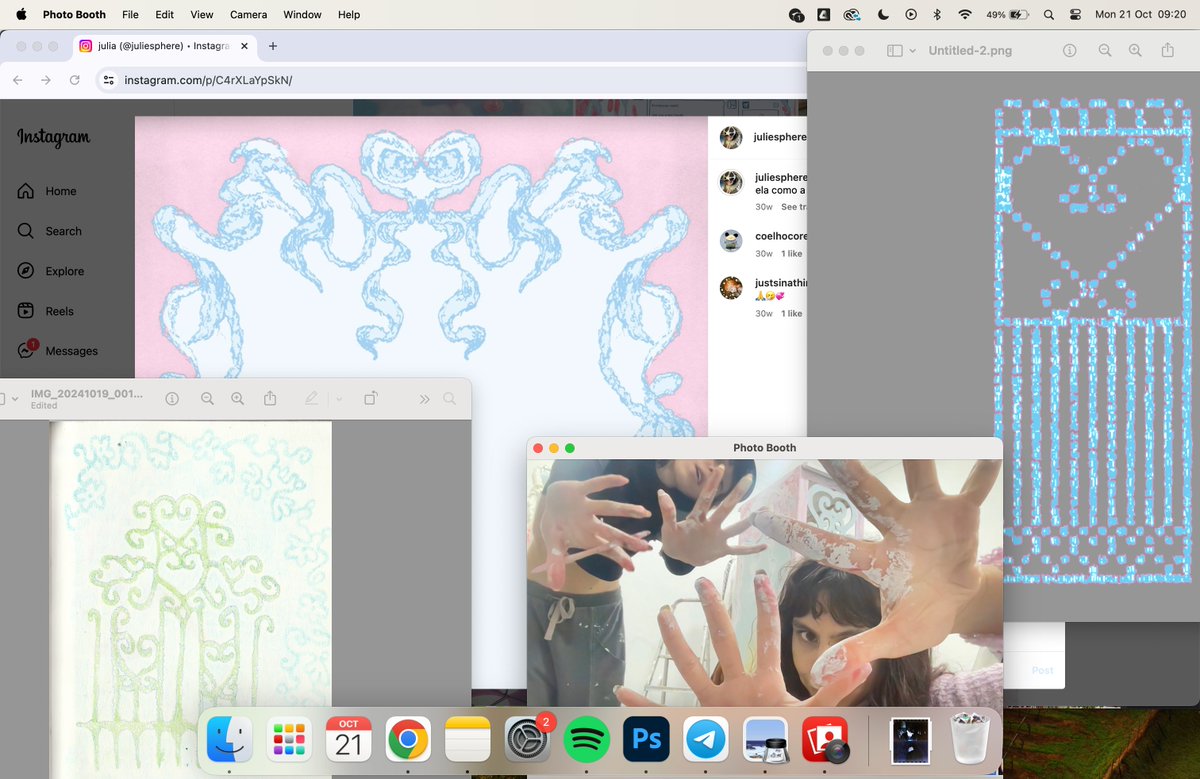This screenshot has height=779, width=1200.
Task: Zoom in on Untitled-2.png Preview window
Action: tap(1135, 50)
